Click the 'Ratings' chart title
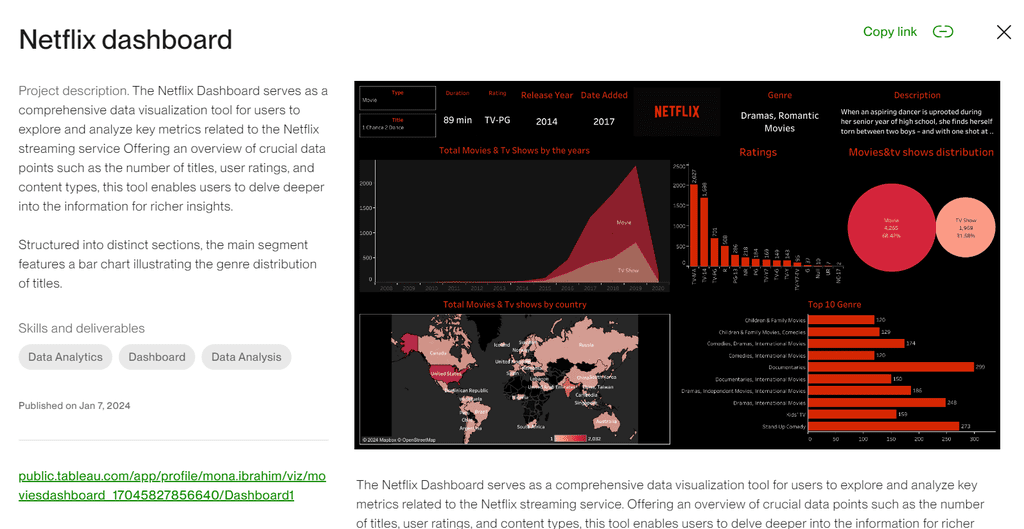The width and height of the screenshot is (1024, 529). coord(758,152)
